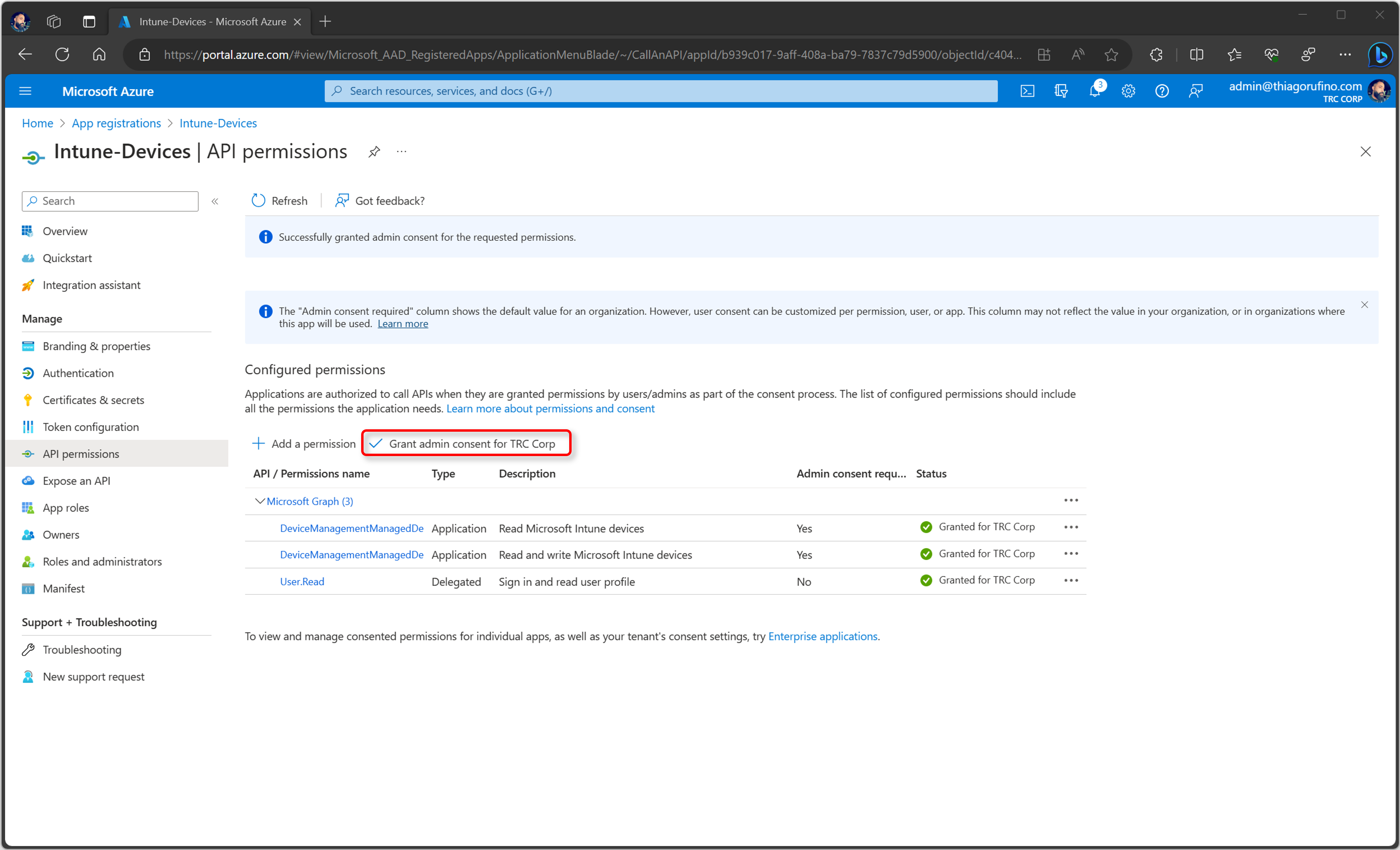Screen dimensions: 1400x850
Task: Open the Enterprise applications link
Action: point(823,636)
